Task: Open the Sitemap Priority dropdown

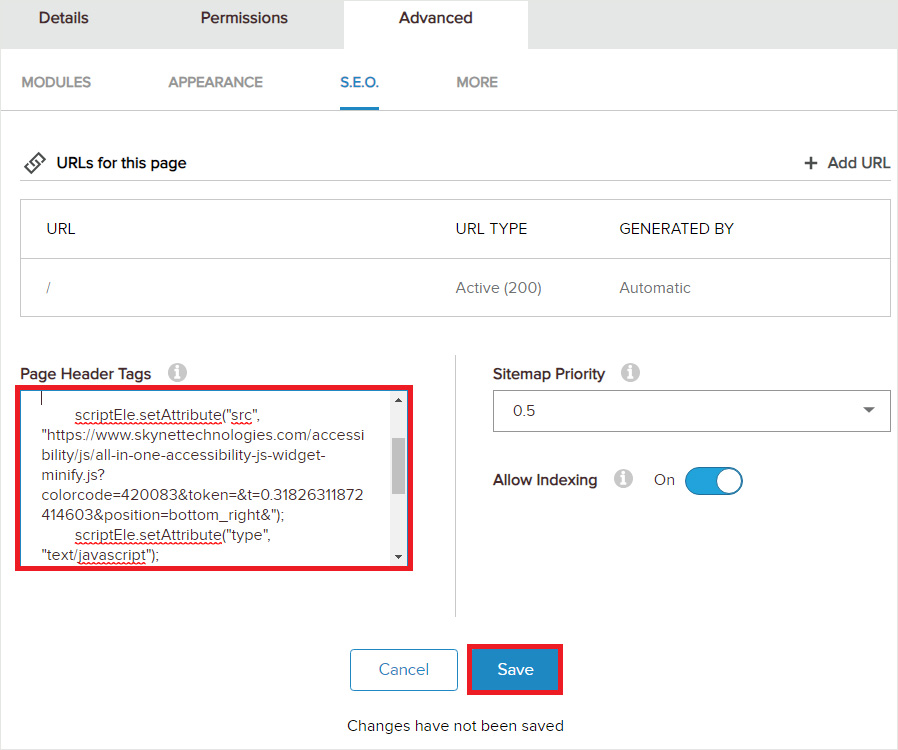Action: coord(691,411)
